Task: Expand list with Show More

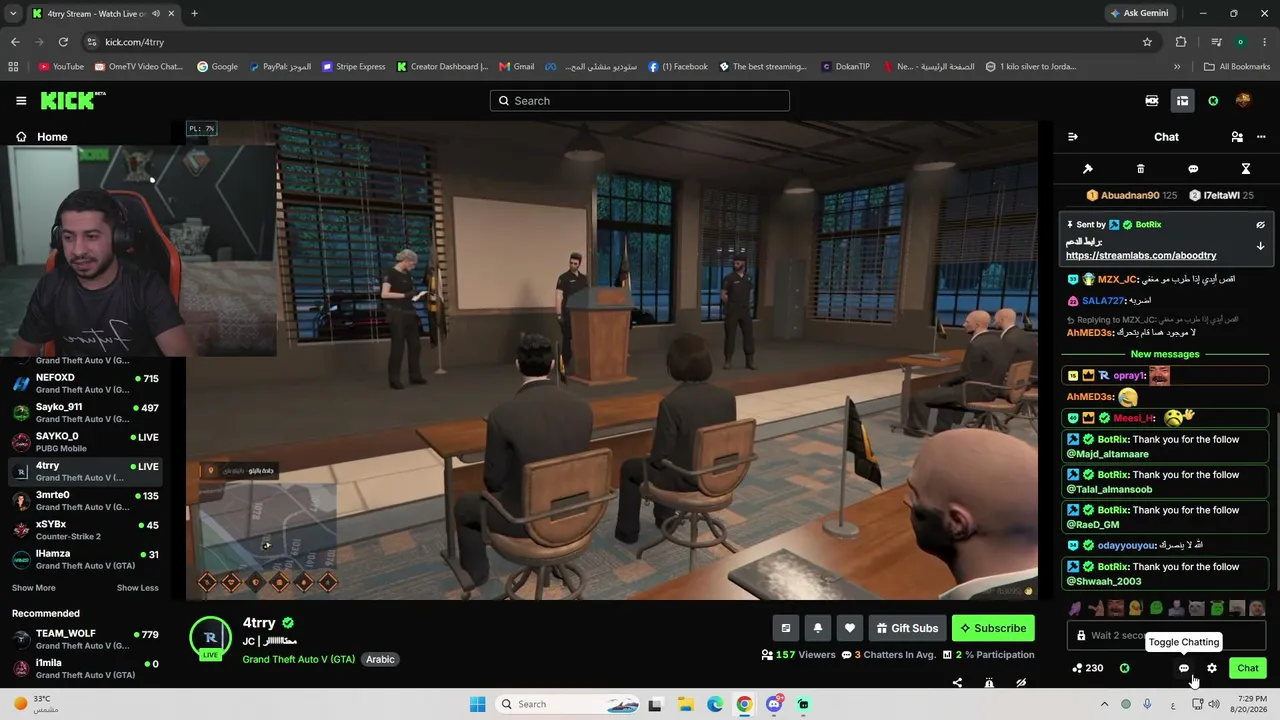Action: (33, 588)
